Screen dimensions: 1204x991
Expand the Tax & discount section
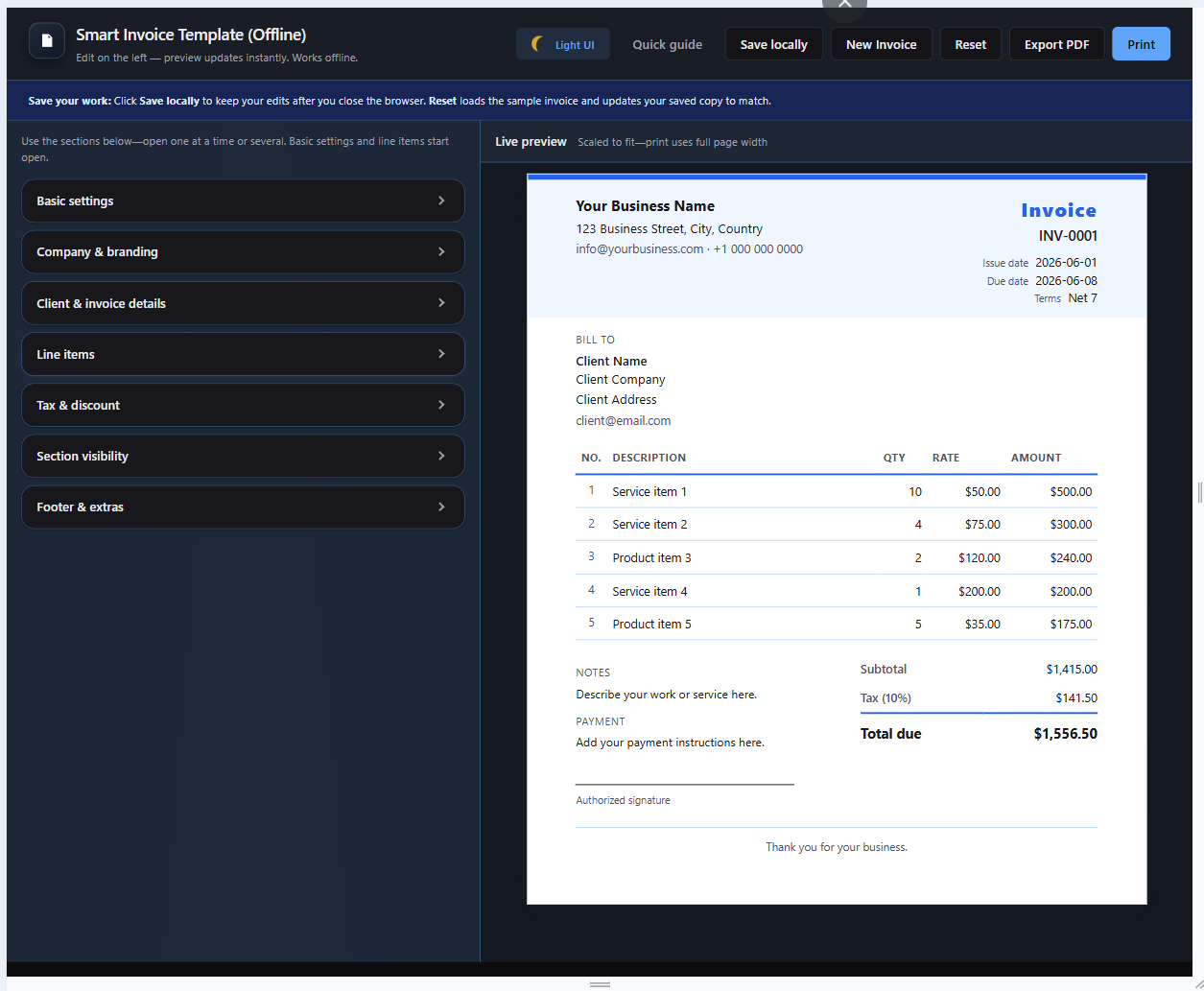(242, 405)
